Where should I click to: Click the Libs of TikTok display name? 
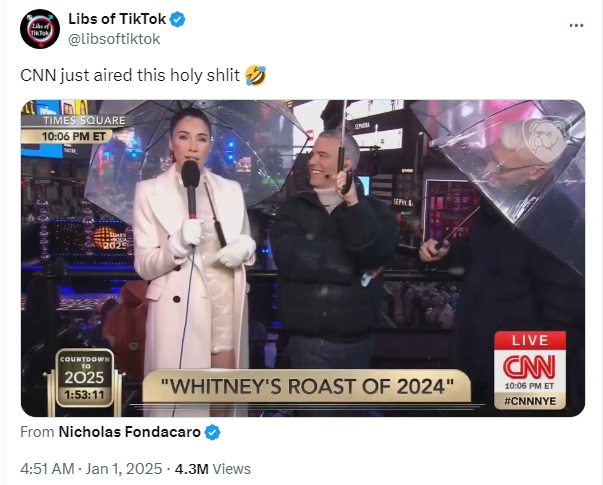117,19
